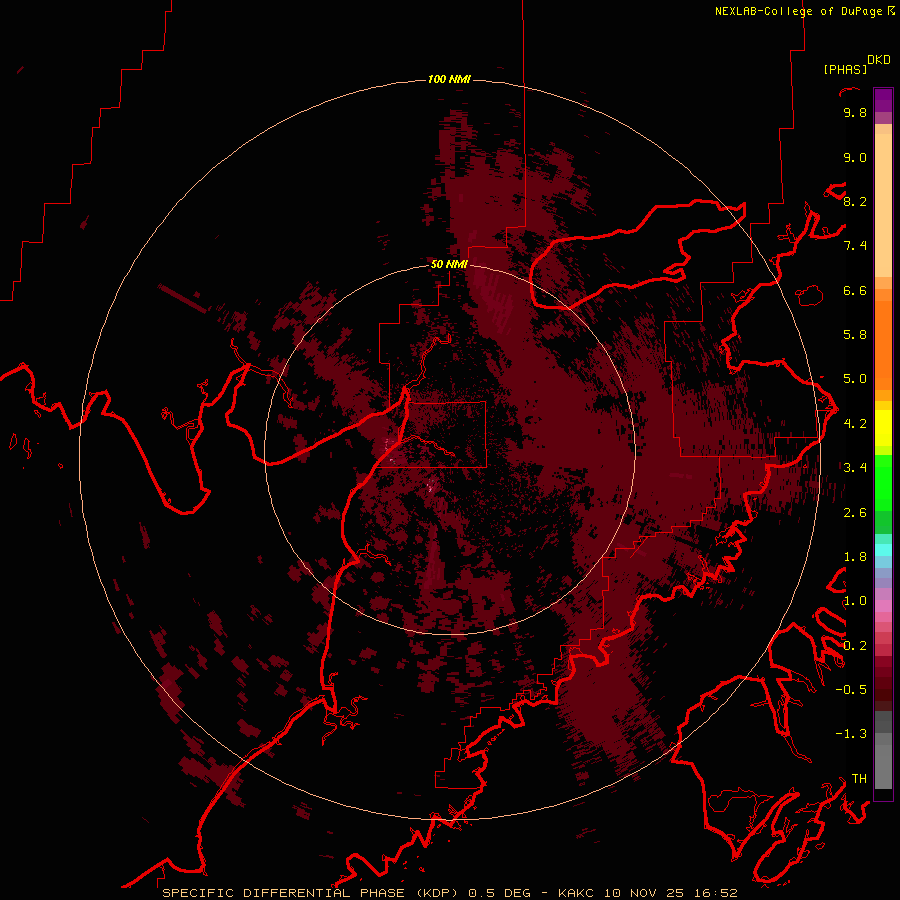Viewport: 900px width, 900px height.
Task: Click the 0.2 value on the color scale
Action: point(855,646)
